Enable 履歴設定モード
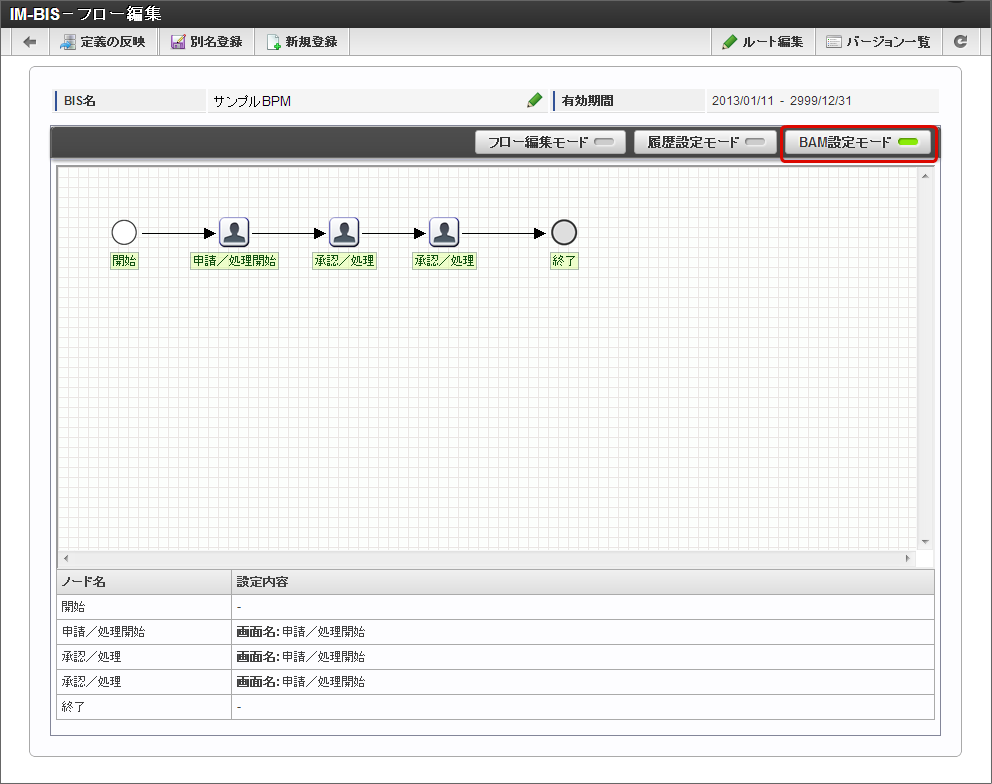The image size is (992, 784). coord(705,143)
